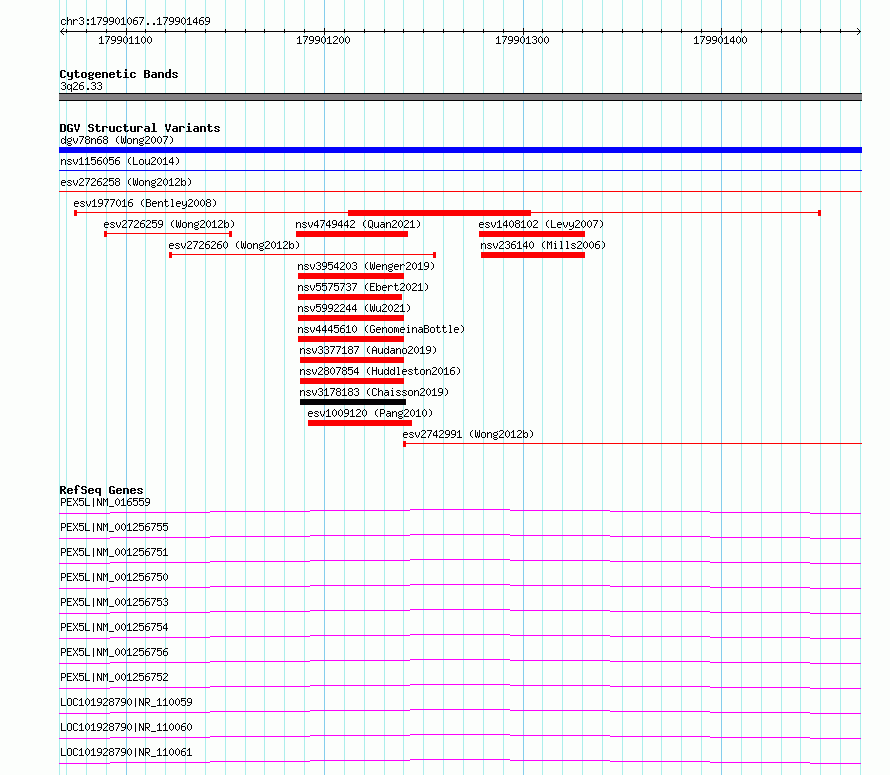Image resolution: width=890 pixels, height=775 pixels.
Task: Open variant nsv1156056 (Lou2014)
Action: coord(120,161)
